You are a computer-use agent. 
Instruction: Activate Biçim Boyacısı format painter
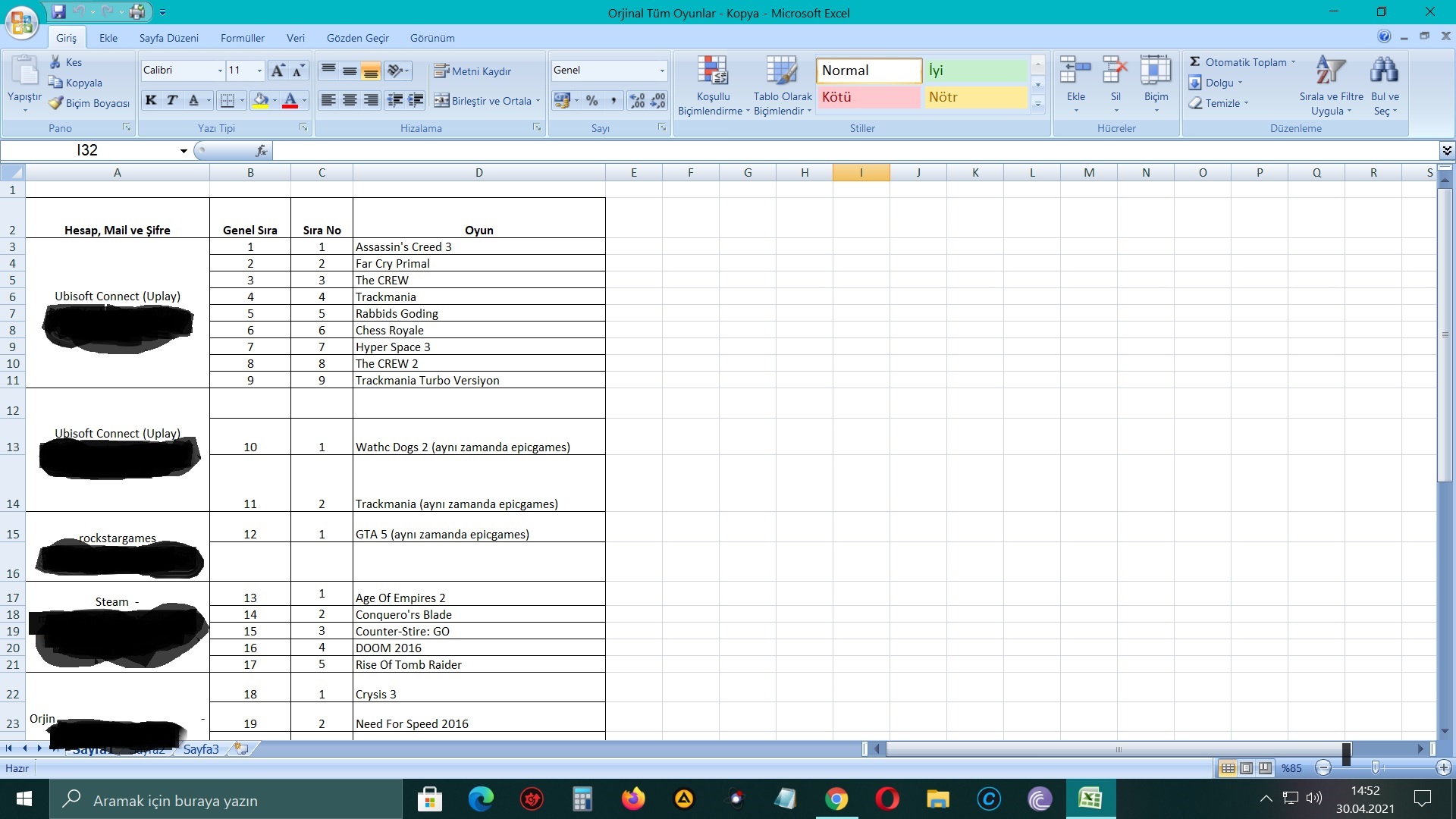[89, 103]
